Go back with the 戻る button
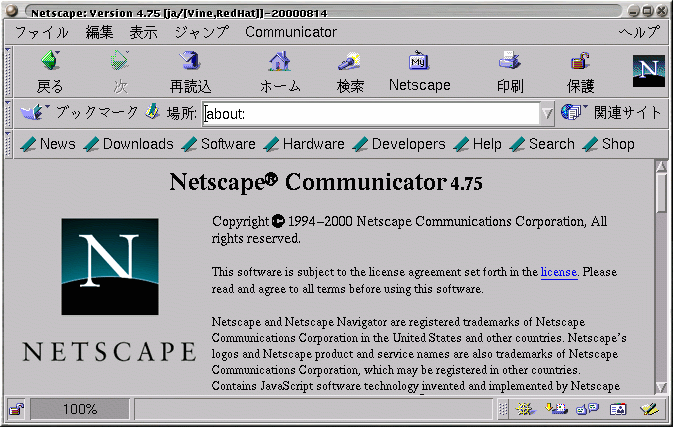673x427 pixels. point(50,72)
